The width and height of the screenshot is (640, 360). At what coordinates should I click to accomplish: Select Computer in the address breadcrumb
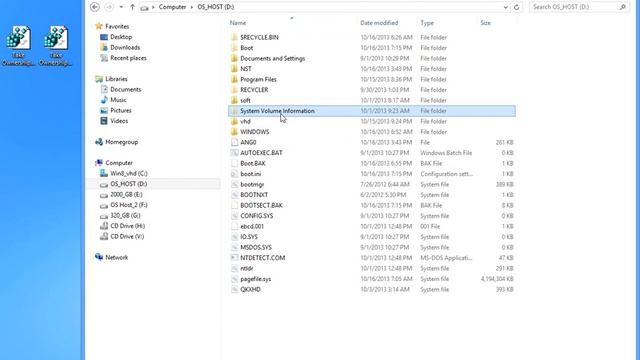pyautogui.click(x=172, y=7)
